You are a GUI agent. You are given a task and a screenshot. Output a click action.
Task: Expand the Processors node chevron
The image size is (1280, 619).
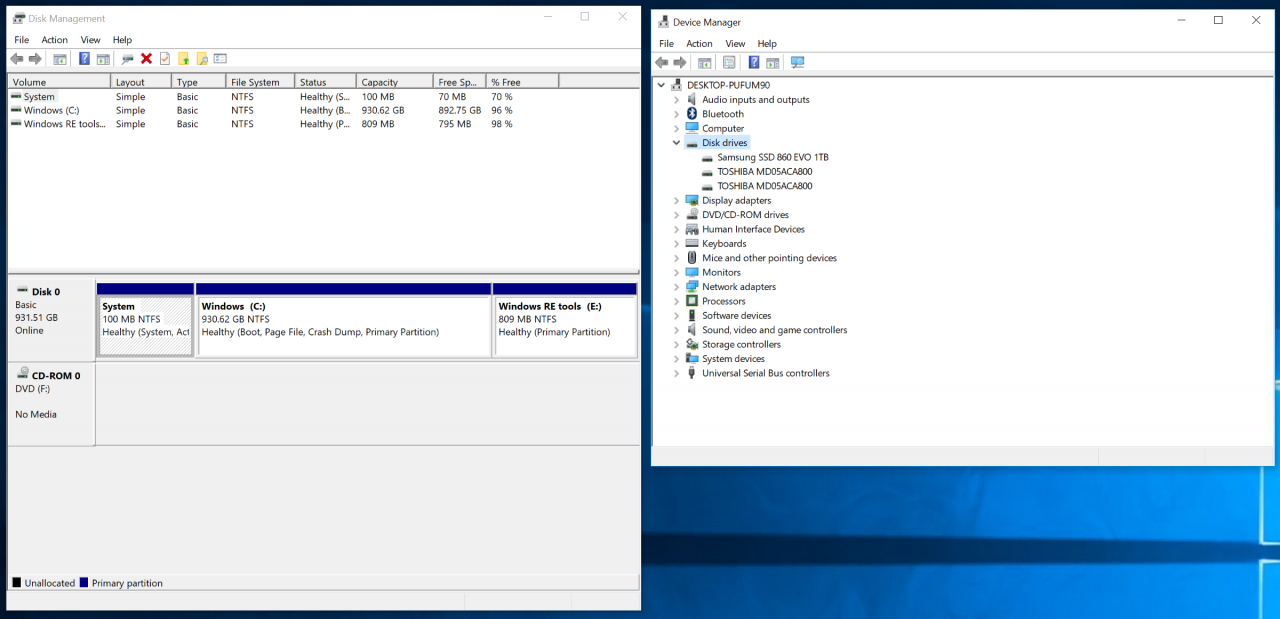(x=677, y=301)
